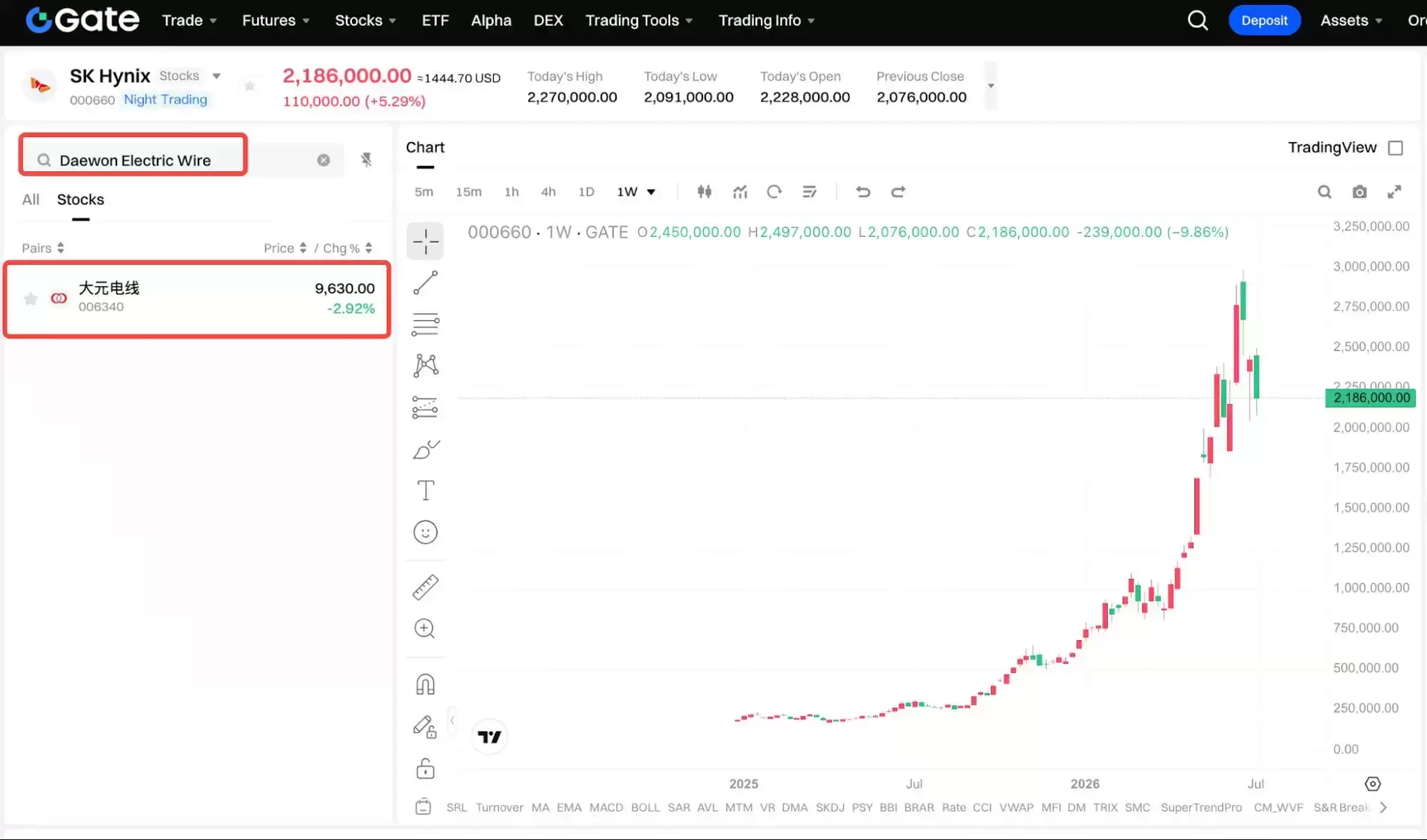The height and width of the screenshot is (840, 1427).
Task: Set chart interval to 1D
Action: (586, 191)
